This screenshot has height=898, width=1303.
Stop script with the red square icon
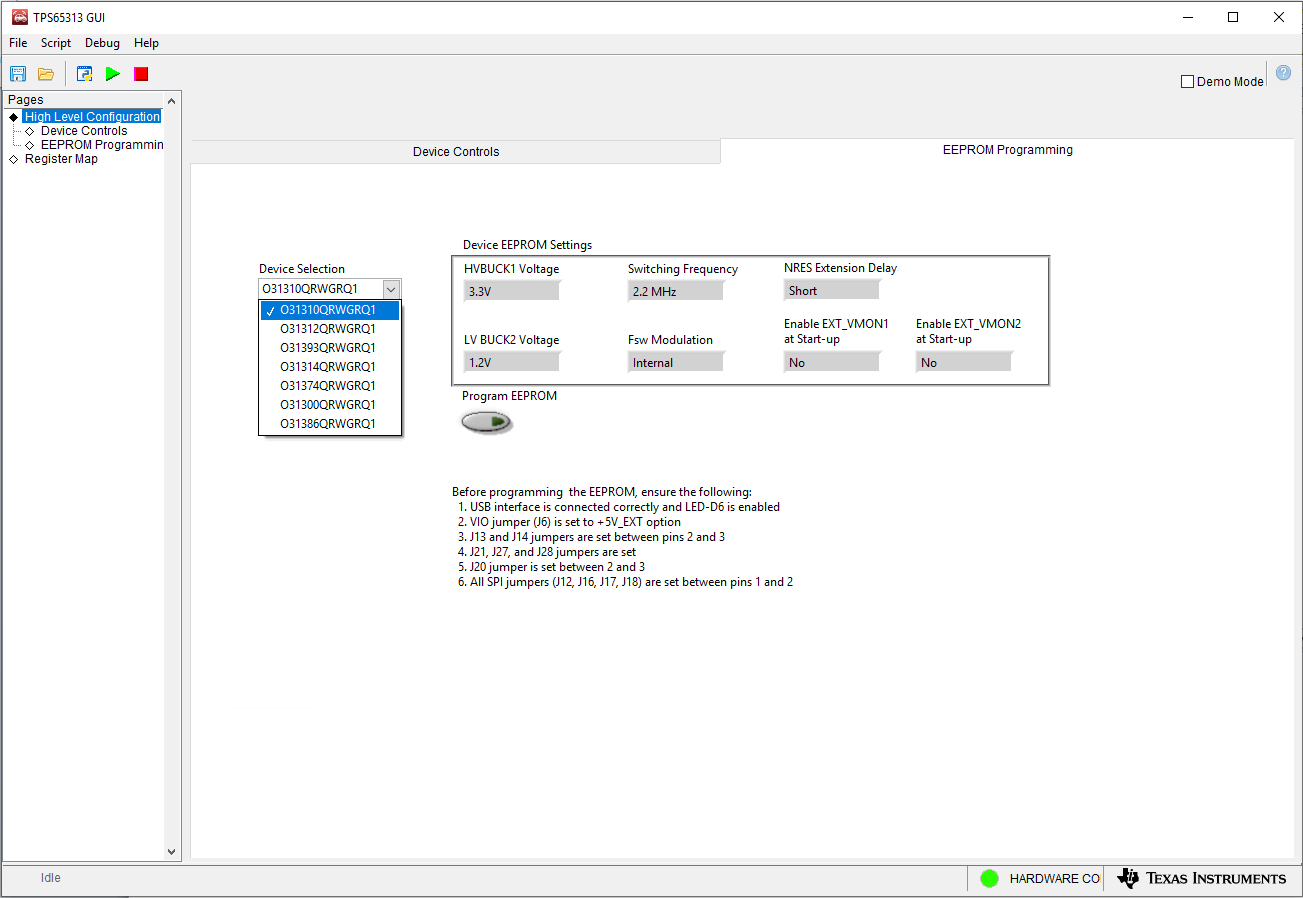(x=141, y=74)
